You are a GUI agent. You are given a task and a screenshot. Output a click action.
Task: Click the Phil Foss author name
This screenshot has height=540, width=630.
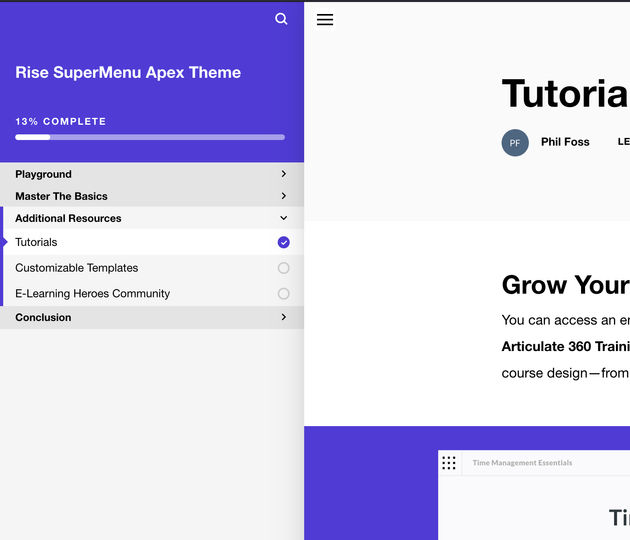point(565,142)
